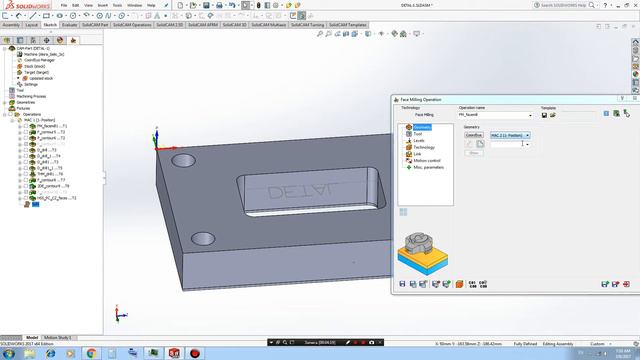Toggle checkbox for HSS_PC_CZ_faces operation

click(x=26, y=198)
